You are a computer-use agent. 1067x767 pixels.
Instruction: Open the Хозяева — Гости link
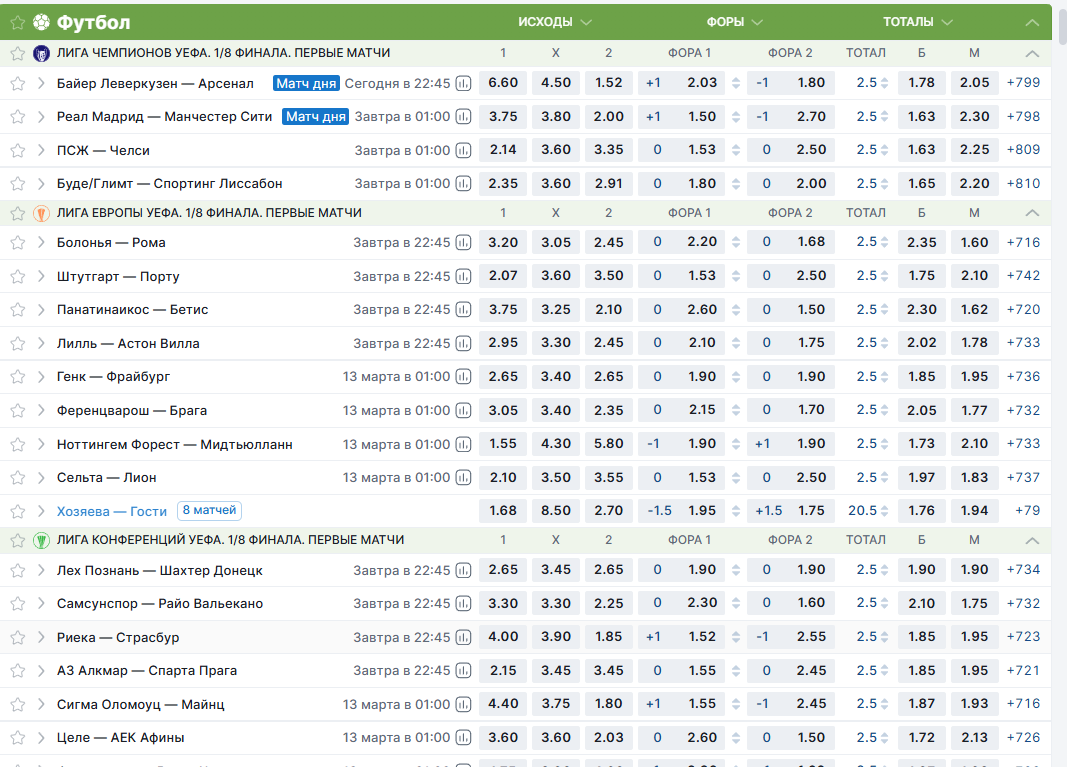112,511
